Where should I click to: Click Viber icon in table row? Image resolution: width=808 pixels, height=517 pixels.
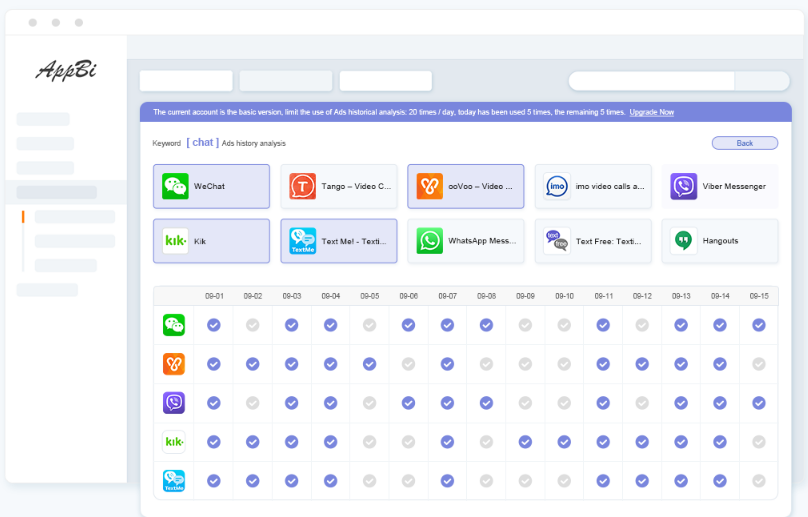tap(174, 403)
